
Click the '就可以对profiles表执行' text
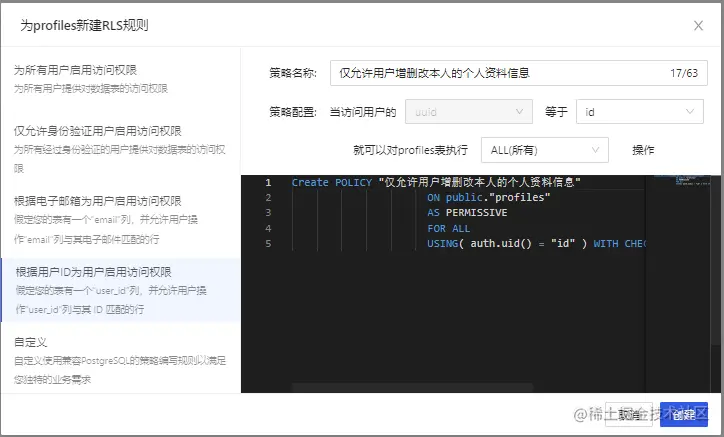point(410,150)
